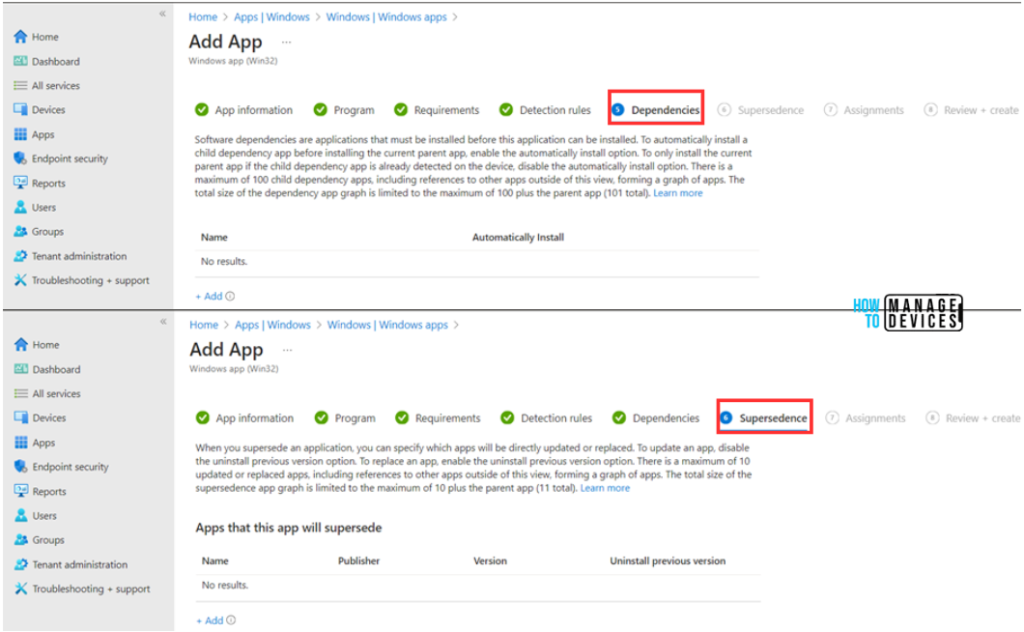Click Version column header in supersedence table
This screenshot has width=1024, height=632.
490,561
